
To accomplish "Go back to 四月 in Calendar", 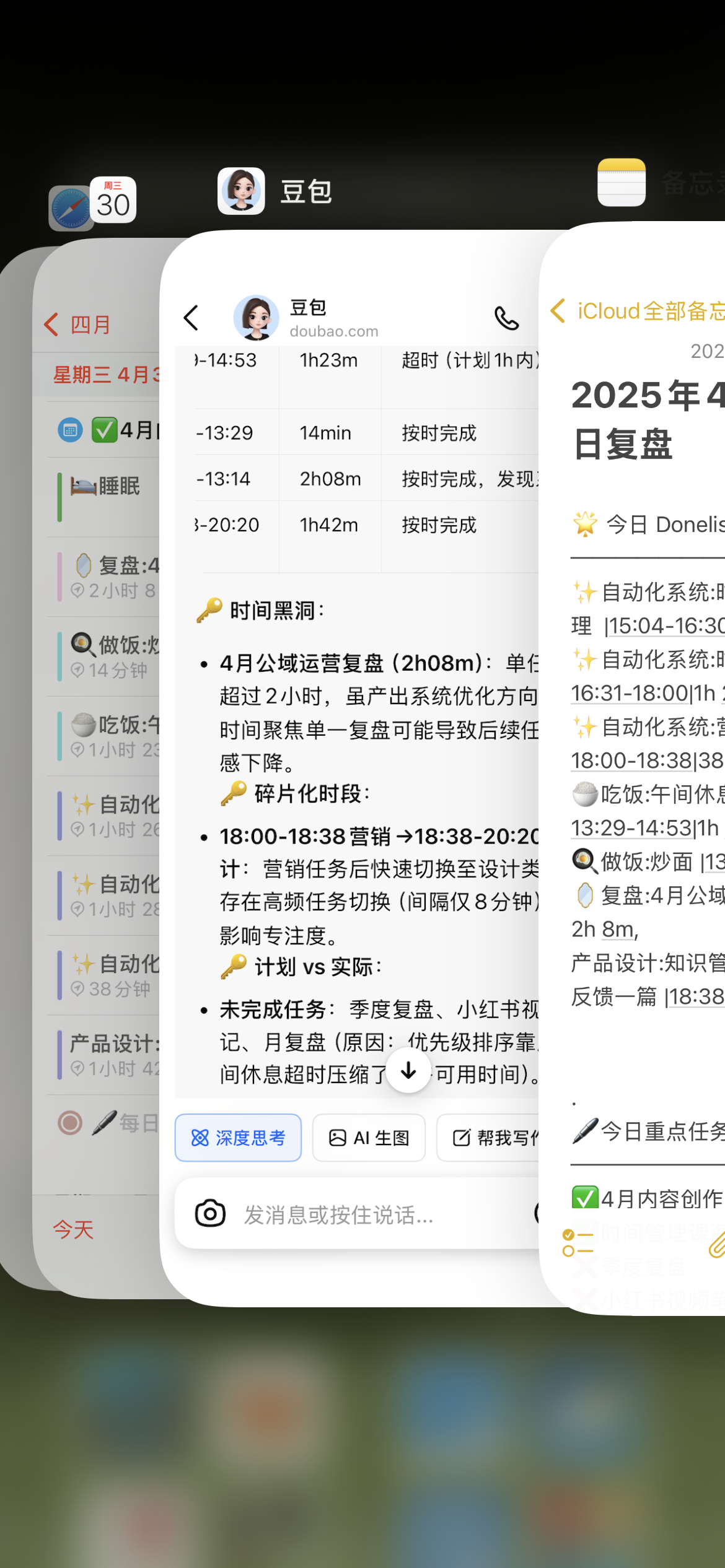I will click(x=77, y=324).
